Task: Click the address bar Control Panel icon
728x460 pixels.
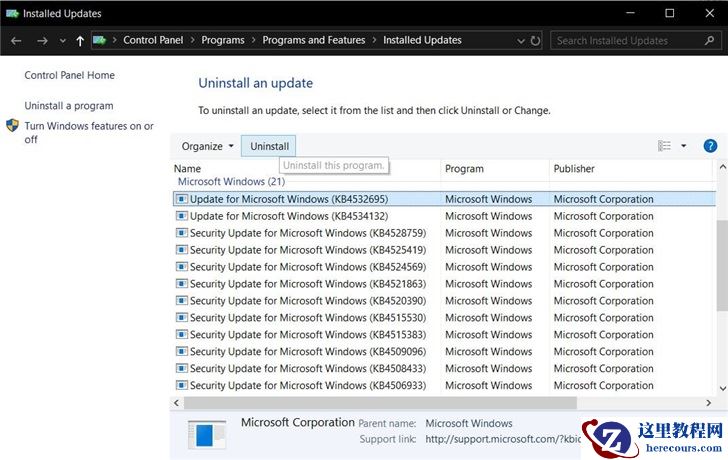Action: pyautogui.click(x=99, y=40)
